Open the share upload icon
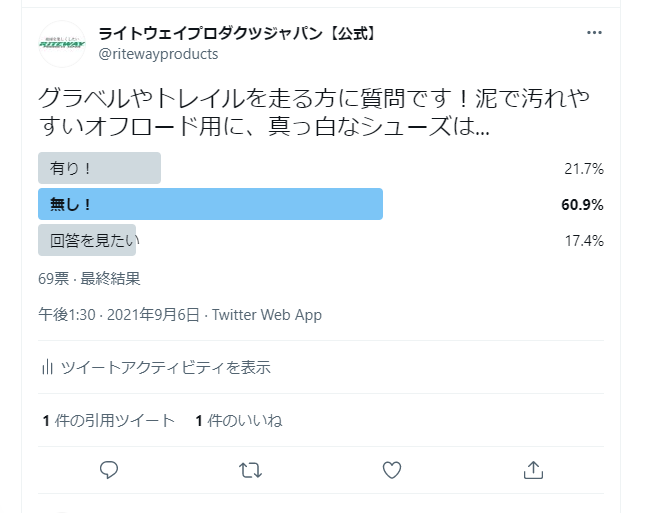The height and width of the screenshot is (513, 645). click(x=533, y=470)
